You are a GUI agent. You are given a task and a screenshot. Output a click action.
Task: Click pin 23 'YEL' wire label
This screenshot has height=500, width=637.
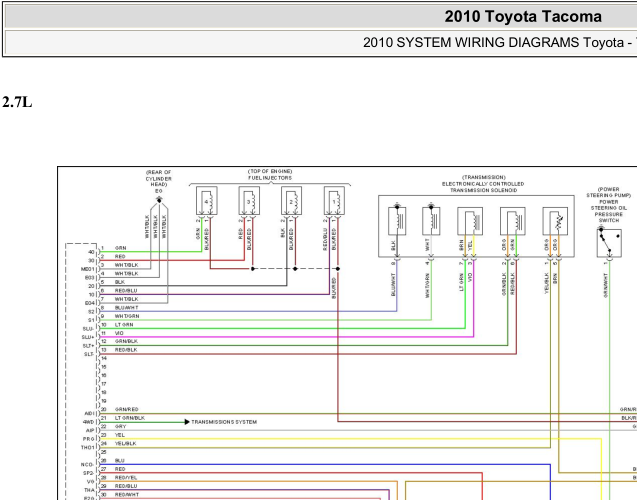[x=120, y=435]
